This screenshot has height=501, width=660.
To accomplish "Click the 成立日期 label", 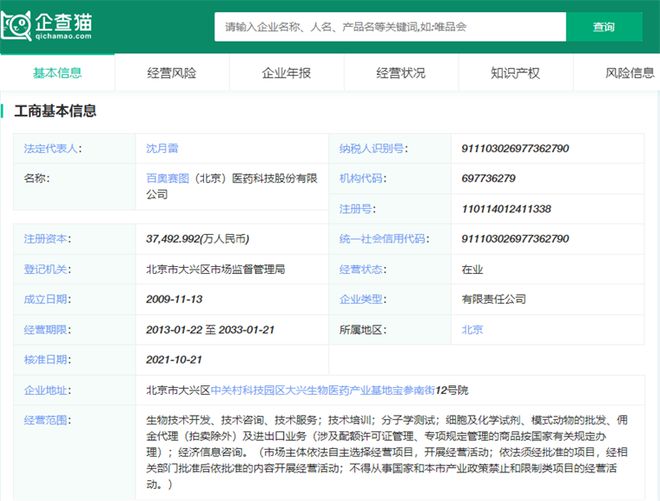I will coord(47,299).
